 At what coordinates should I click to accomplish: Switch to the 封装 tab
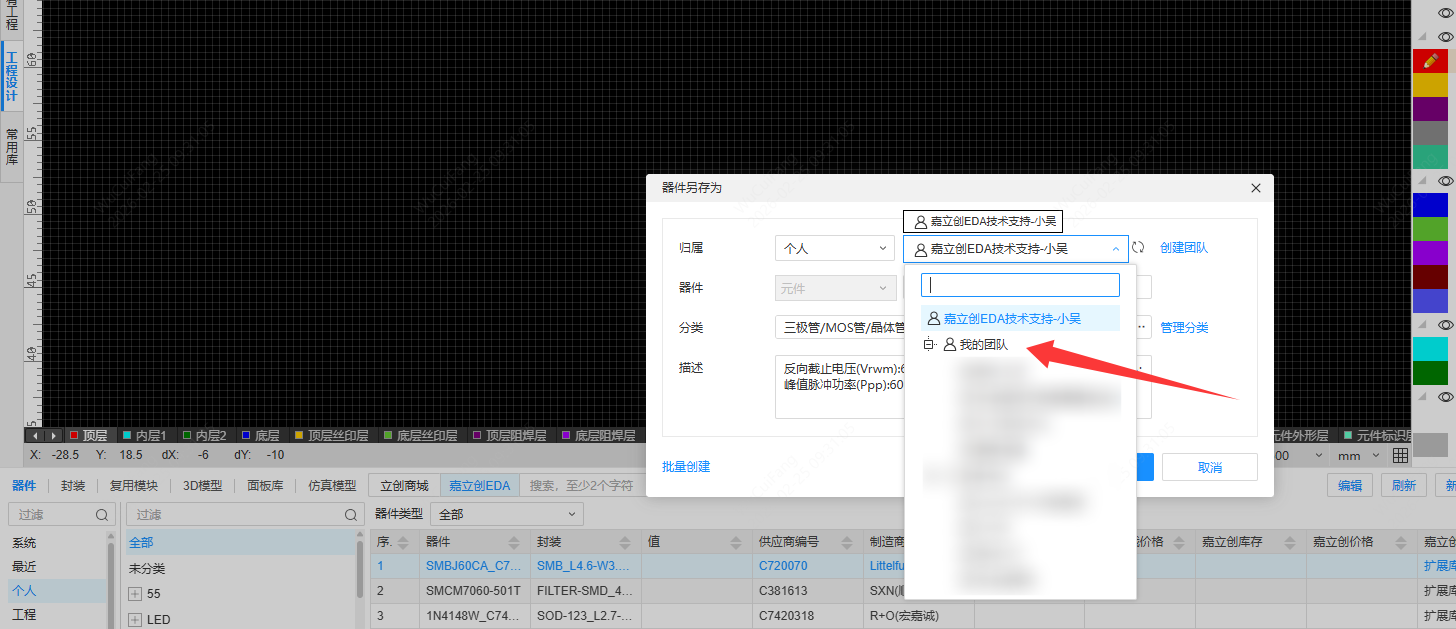(72, 485)
